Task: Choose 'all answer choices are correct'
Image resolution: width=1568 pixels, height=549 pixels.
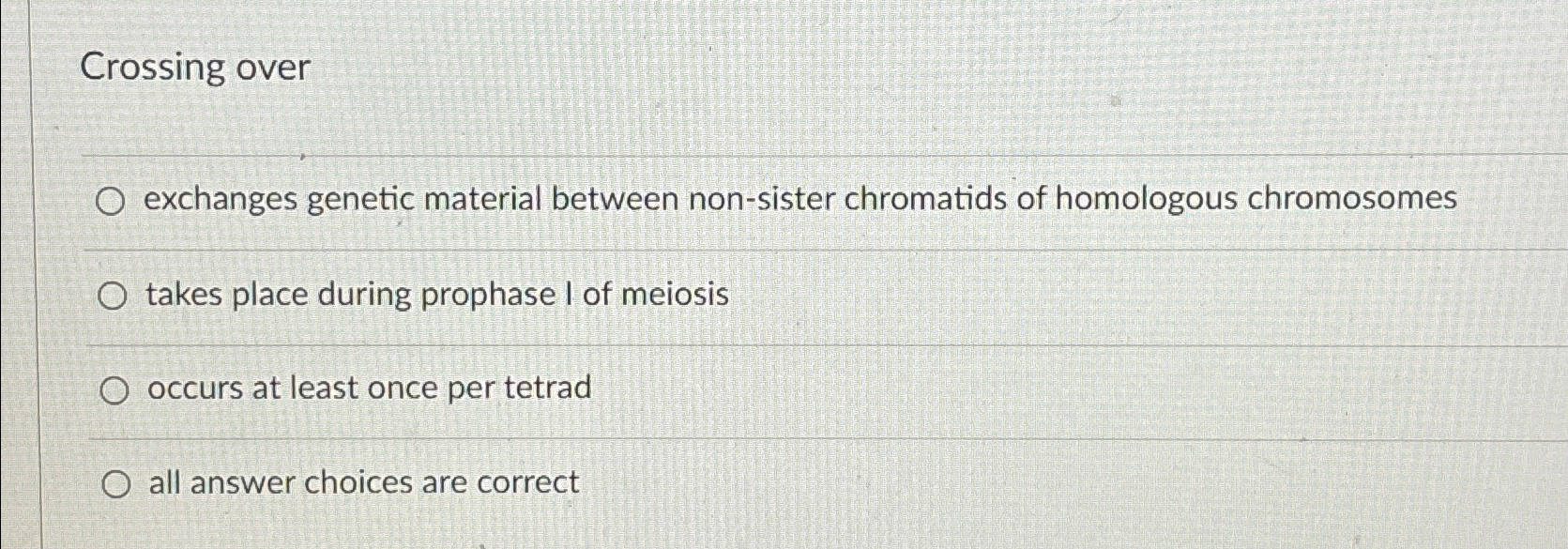Action: pos(361,482)
